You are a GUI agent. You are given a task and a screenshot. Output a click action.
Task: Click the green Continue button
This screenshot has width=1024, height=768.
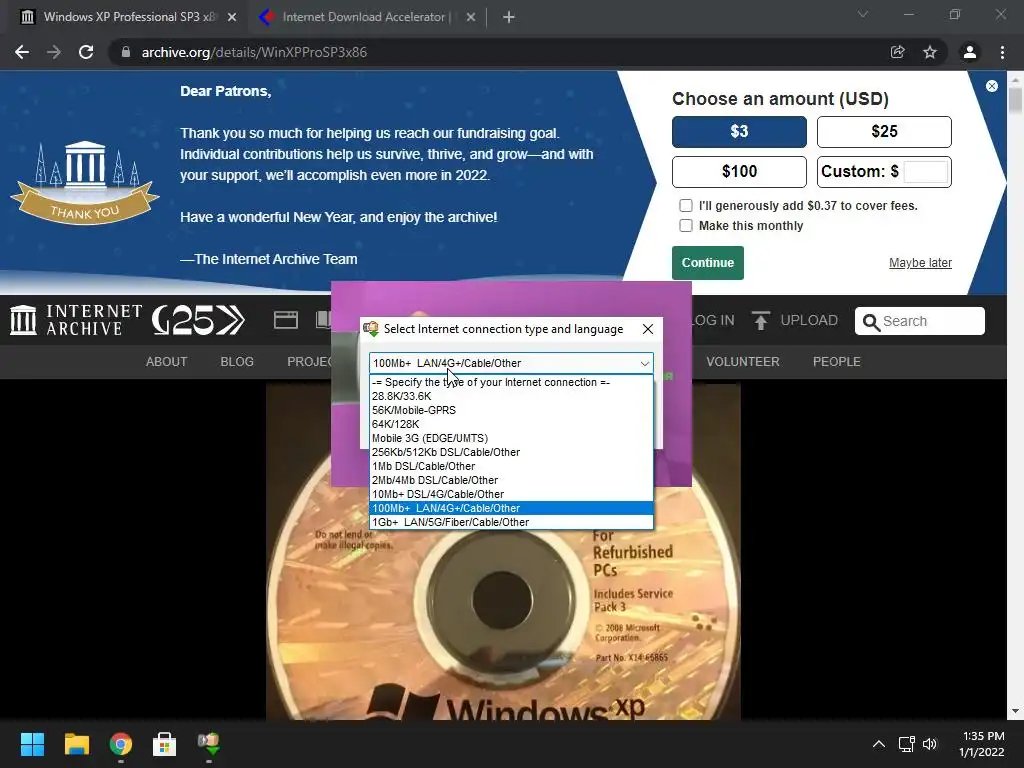point(708,263)
